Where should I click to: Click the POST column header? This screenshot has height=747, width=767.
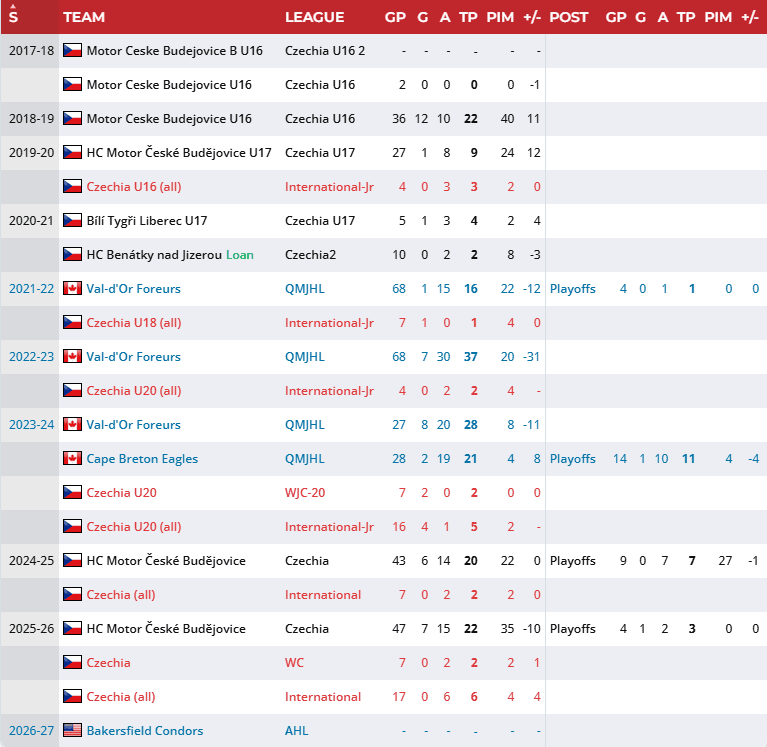coord(568,17)
